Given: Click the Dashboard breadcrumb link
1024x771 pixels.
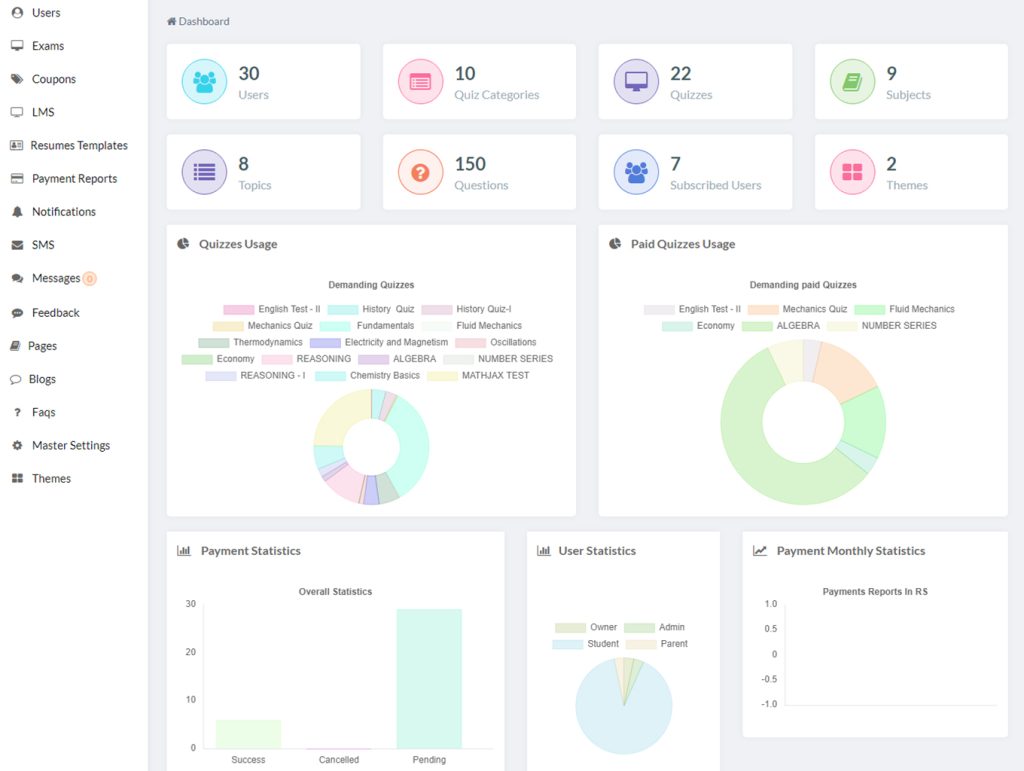Looking at the screenshot, I should click(x=203, y=21).
